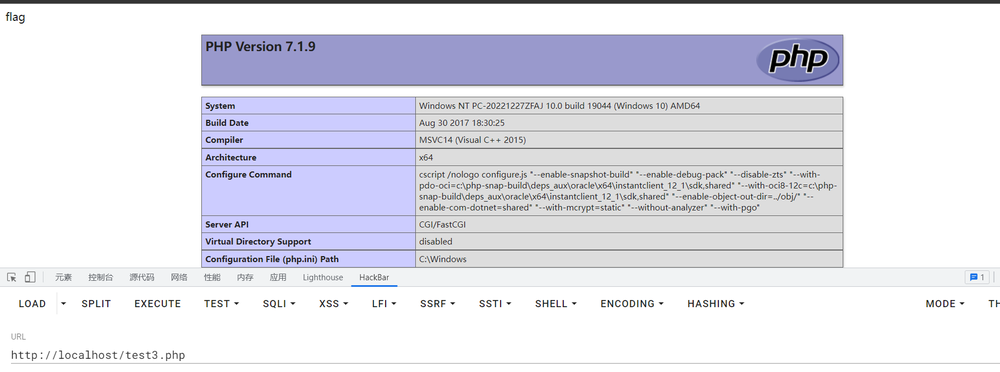This screenshot has width=1000, height=372.
Task: Click the PHP logo in the header
Action: tap(797, 60)
